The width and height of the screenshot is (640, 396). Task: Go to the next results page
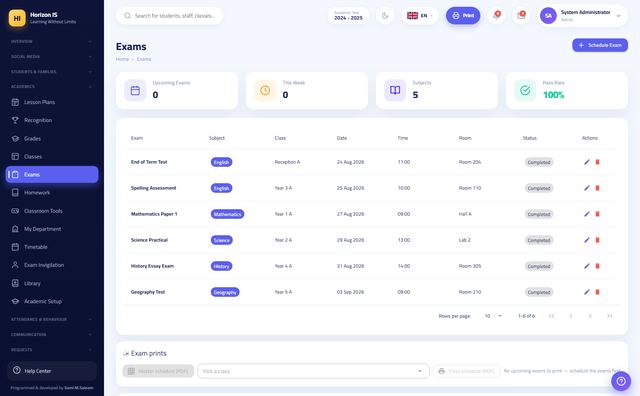pos(590,316)
